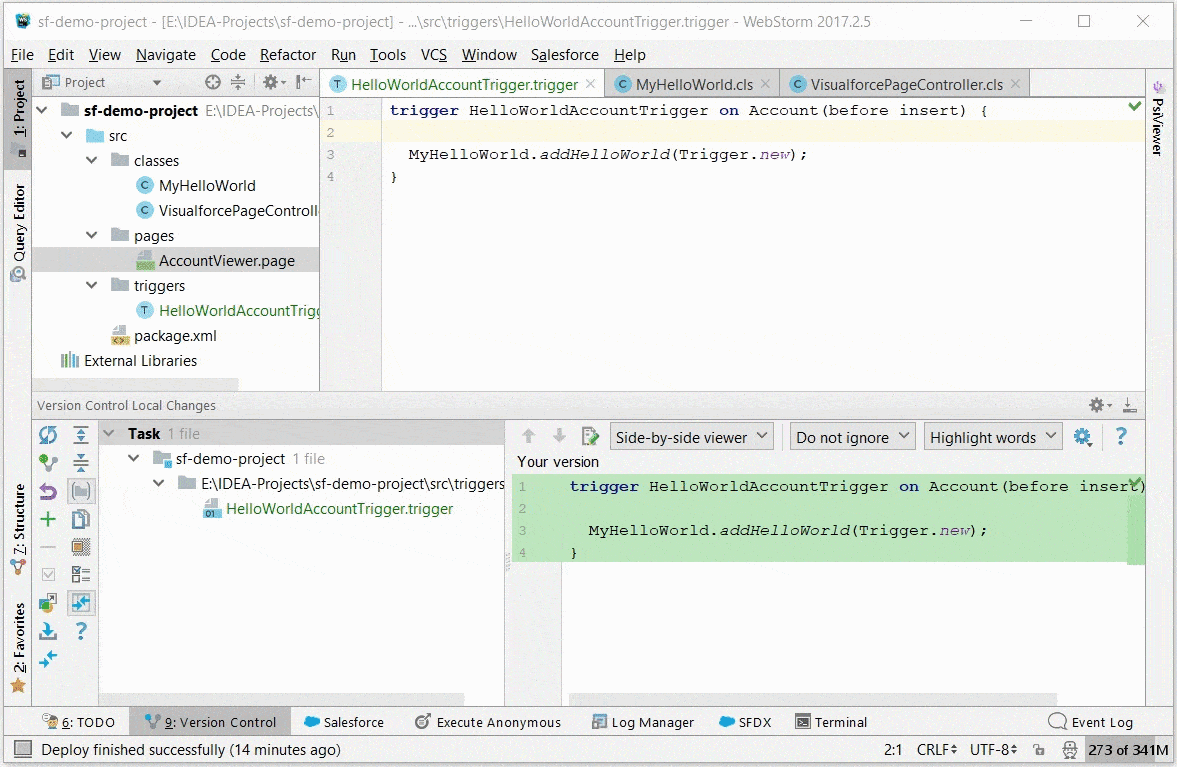This screenshot has width=1177, height=767.
Task: Switch to MyHelloWorld.cls editor tab
Action: pyautogui.click(x=694, y=84)
